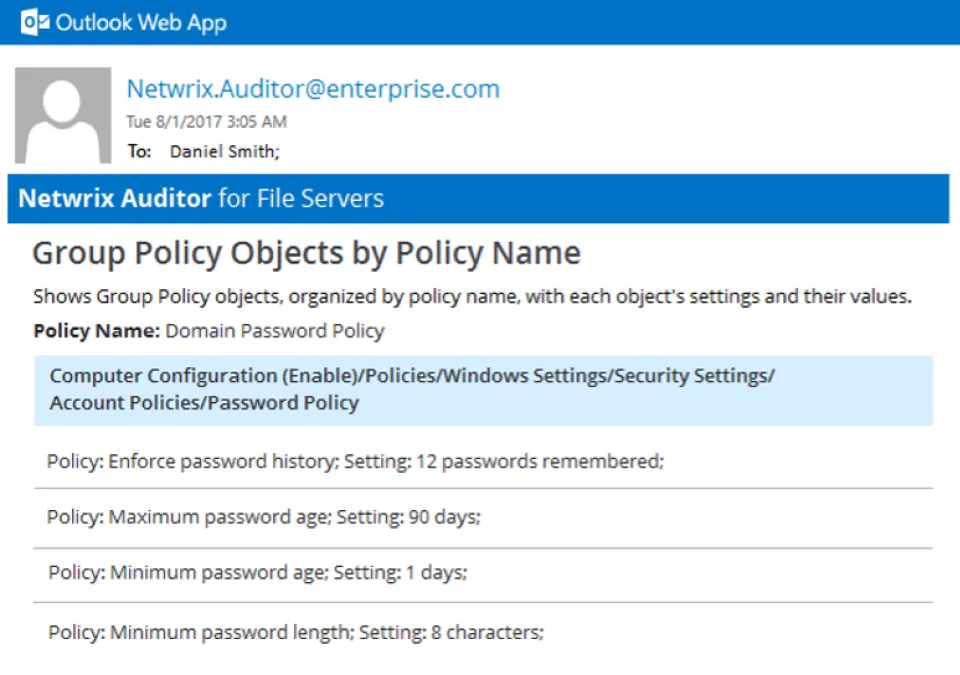Click the Netwrix Auditor for File Servers banner

click(x=200, y=198)
